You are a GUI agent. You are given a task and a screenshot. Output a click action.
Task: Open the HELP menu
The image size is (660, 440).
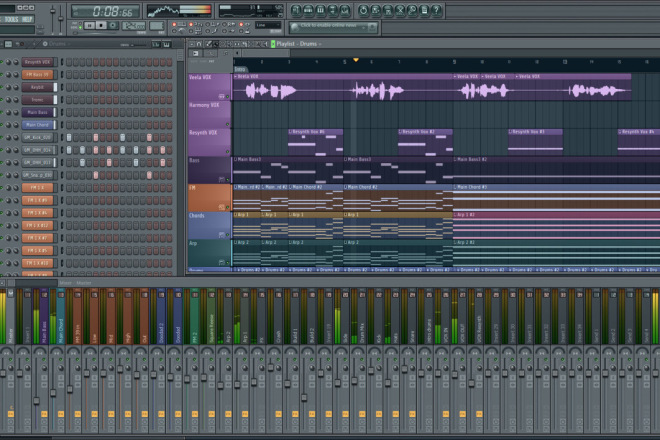27,19
